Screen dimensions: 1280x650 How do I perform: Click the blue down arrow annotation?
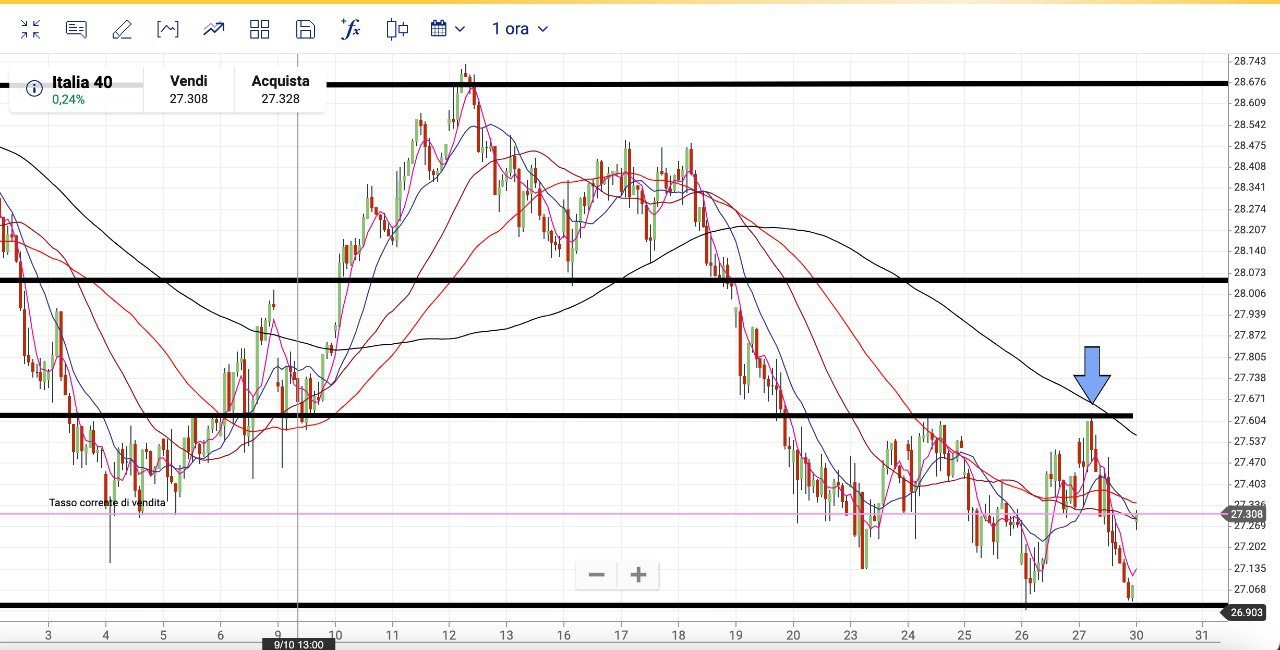pyautogui.click(x=1092, y=375)
